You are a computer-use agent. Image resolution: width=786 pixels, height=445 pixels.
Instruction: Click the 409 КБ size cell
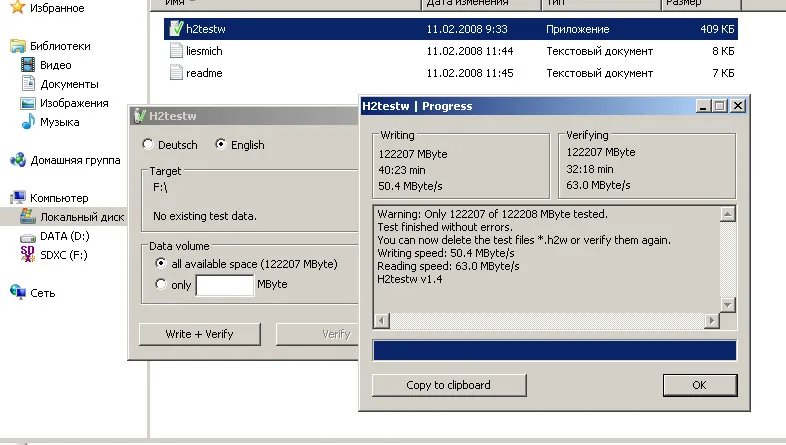coord(717,29)
